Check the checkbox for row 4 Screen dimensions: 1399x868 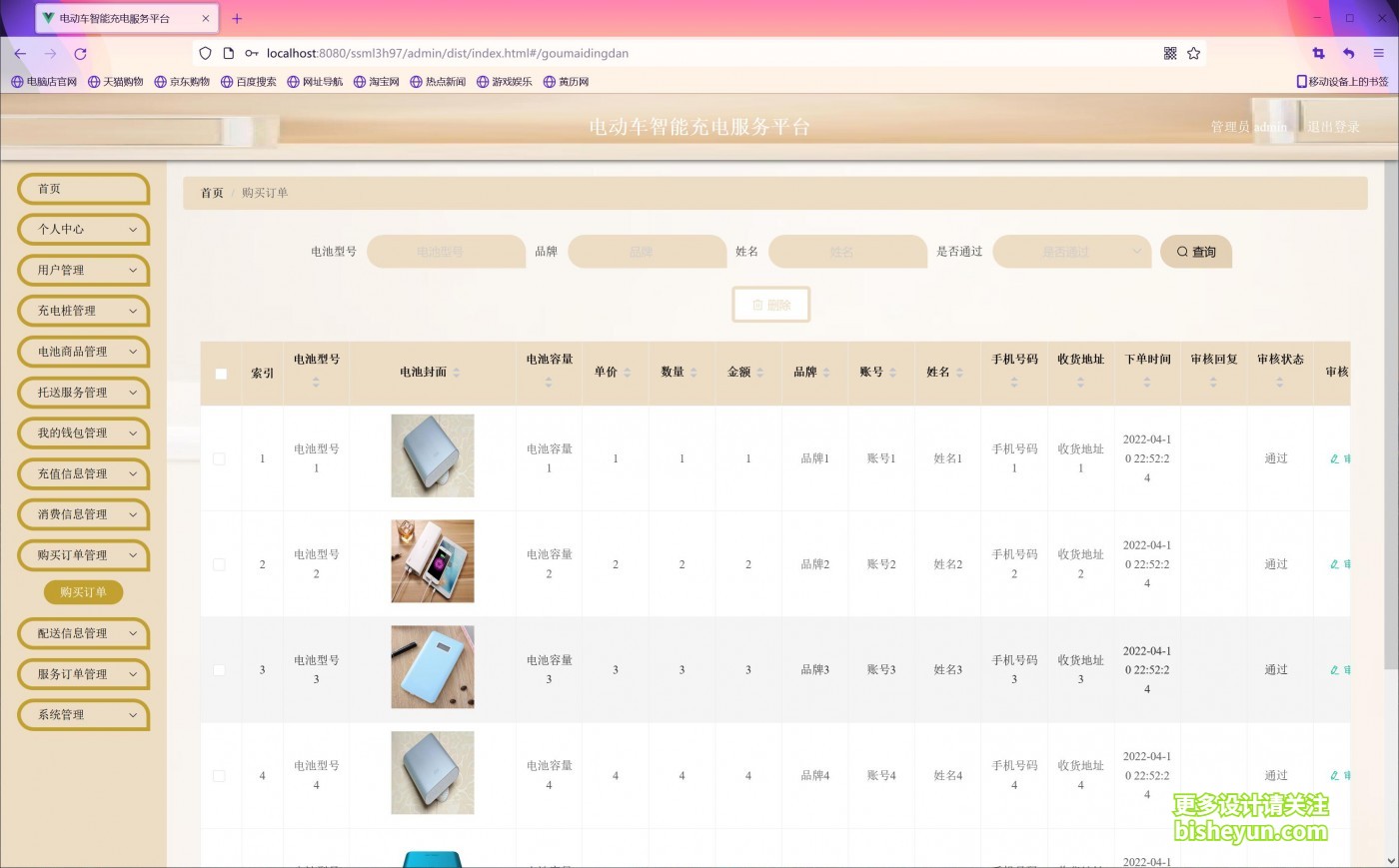tap(219, 776)
